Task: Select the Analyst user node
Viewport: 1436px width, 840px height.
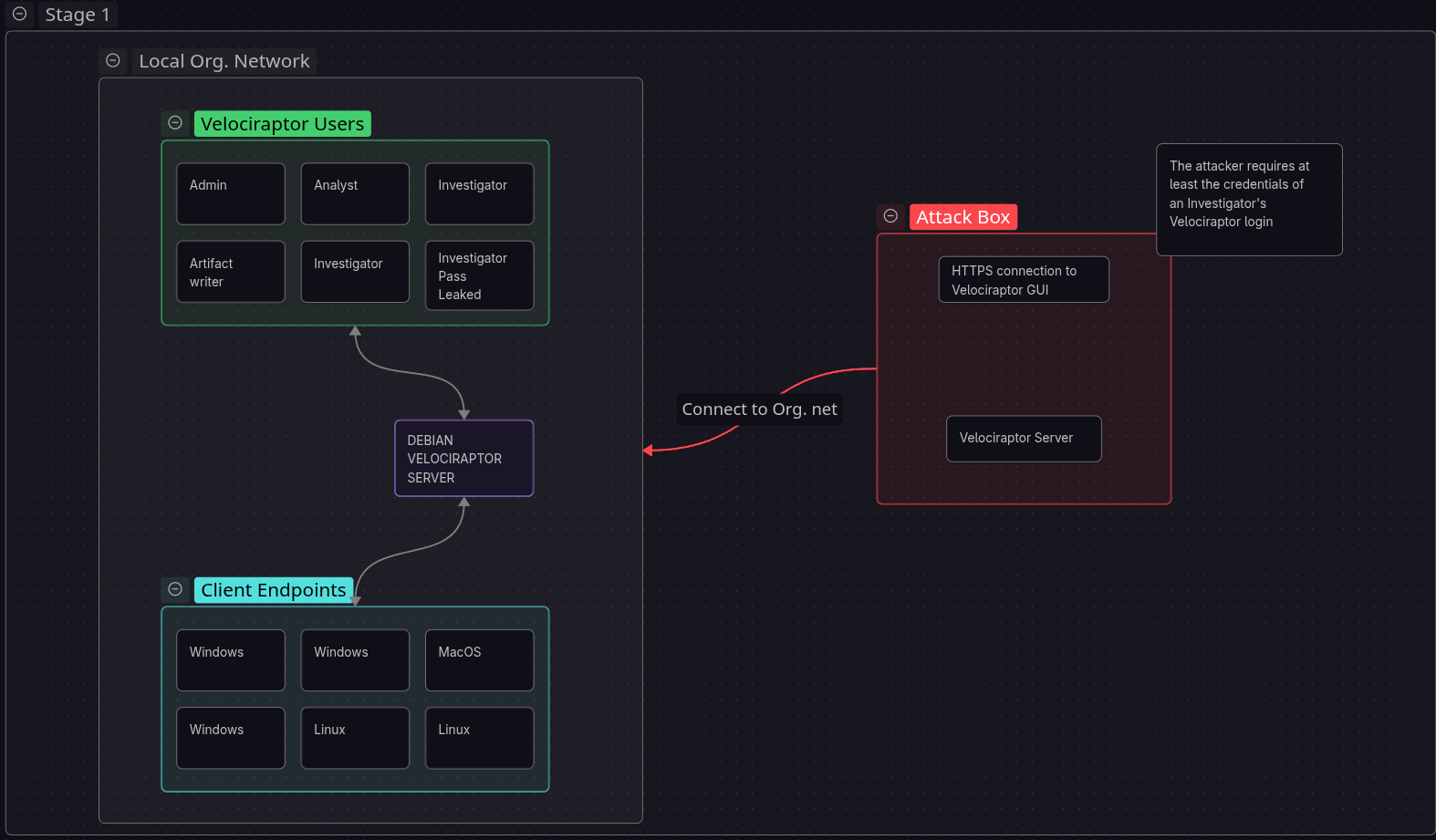Action: [x=355, y=193]
